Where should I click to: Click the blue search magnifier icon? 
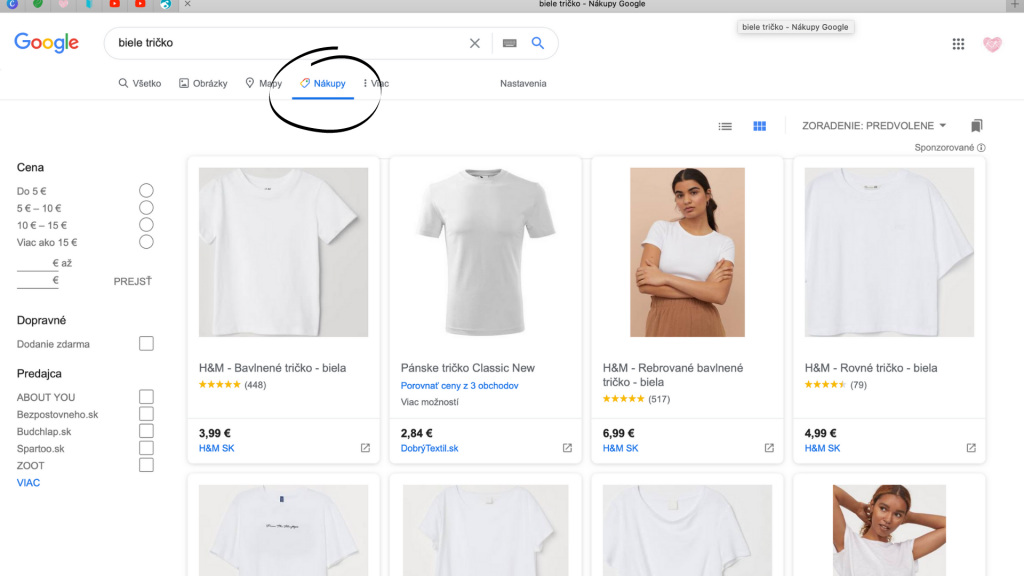click(537, 43)
